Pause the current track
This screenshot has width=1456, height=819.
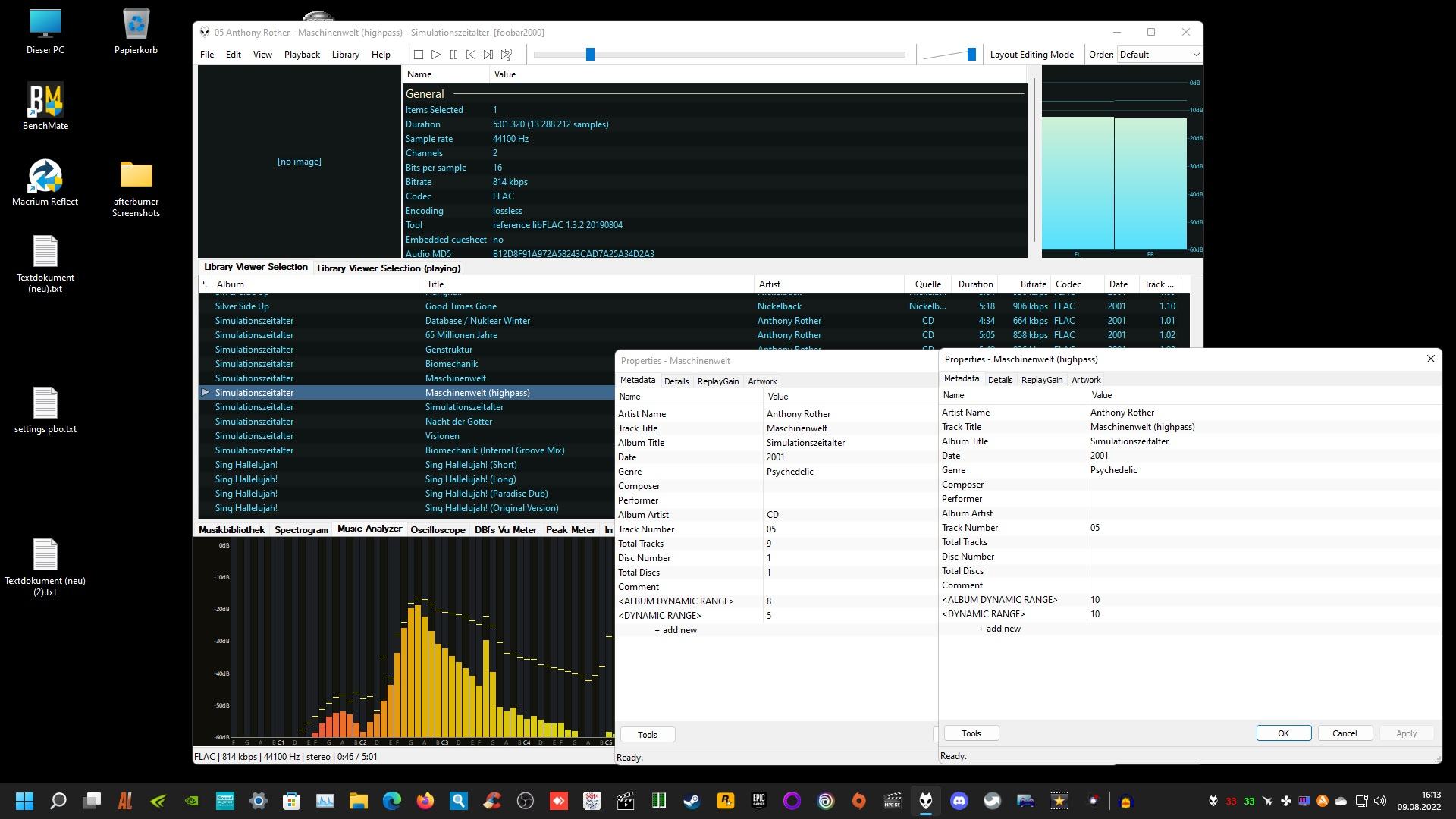(453, 55)
